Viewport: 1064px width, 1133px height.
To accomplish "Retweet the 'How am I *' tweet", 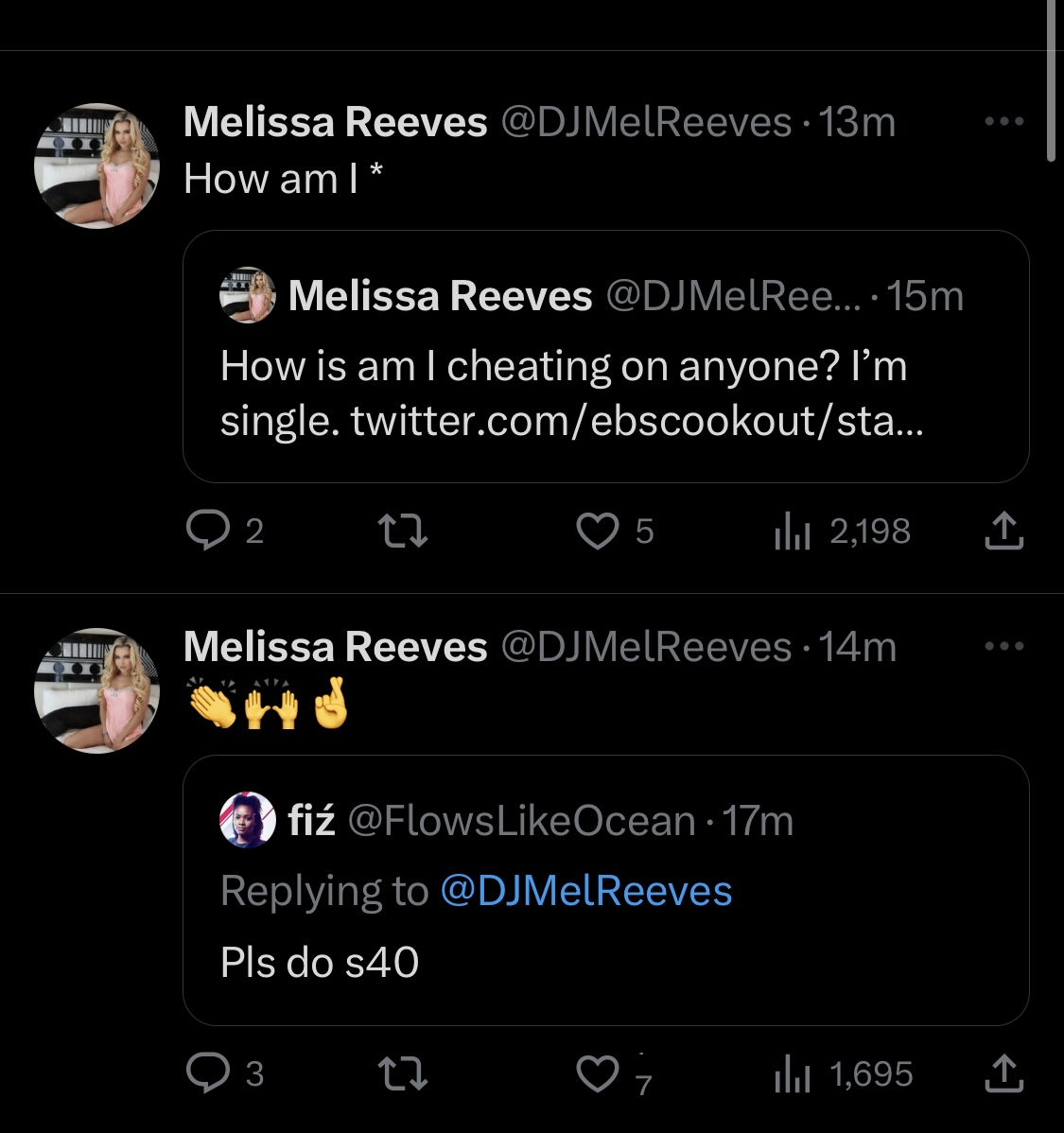I will click(x=403, y=532).
